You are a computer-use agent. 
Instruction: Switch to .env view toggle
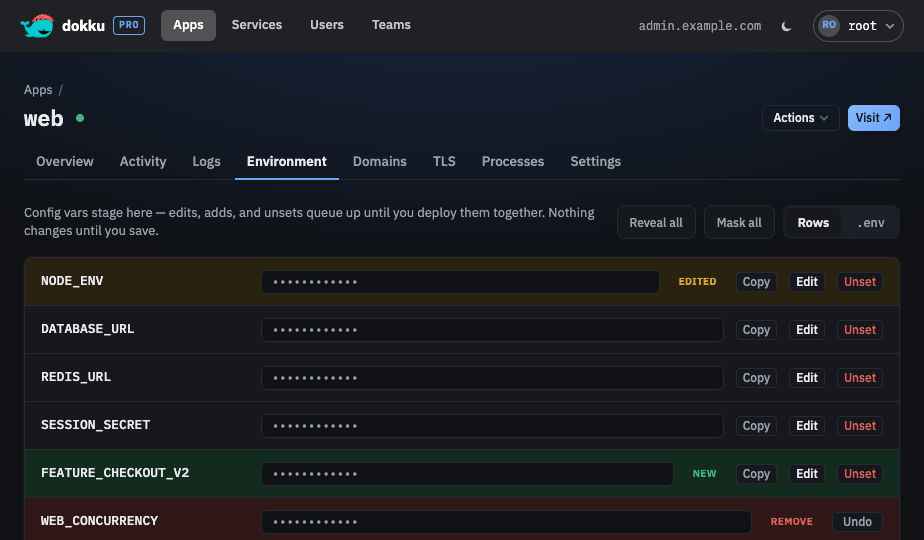(870, 223)
